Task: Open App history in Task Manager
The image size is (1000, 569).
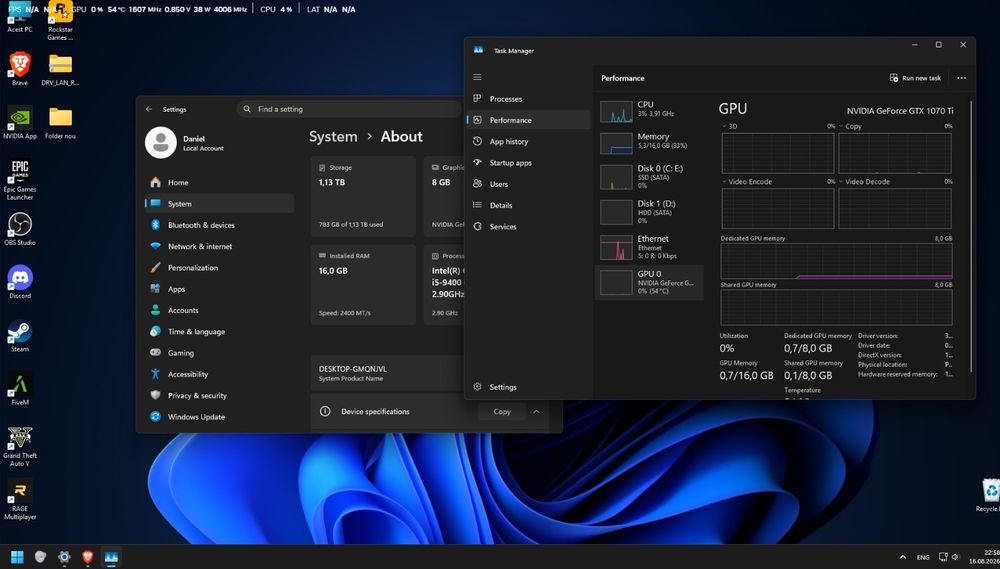Action: (x=527, y=142)
